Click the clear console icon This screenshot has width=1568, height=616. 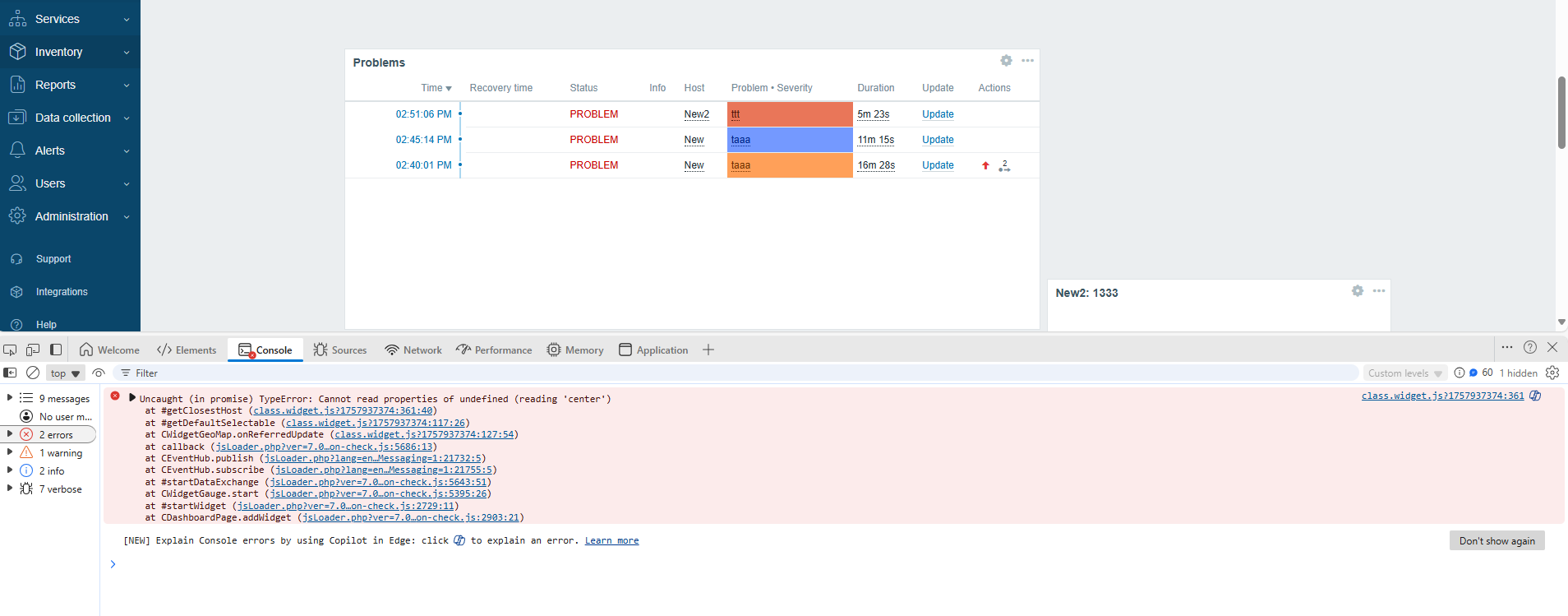point(33,373)
